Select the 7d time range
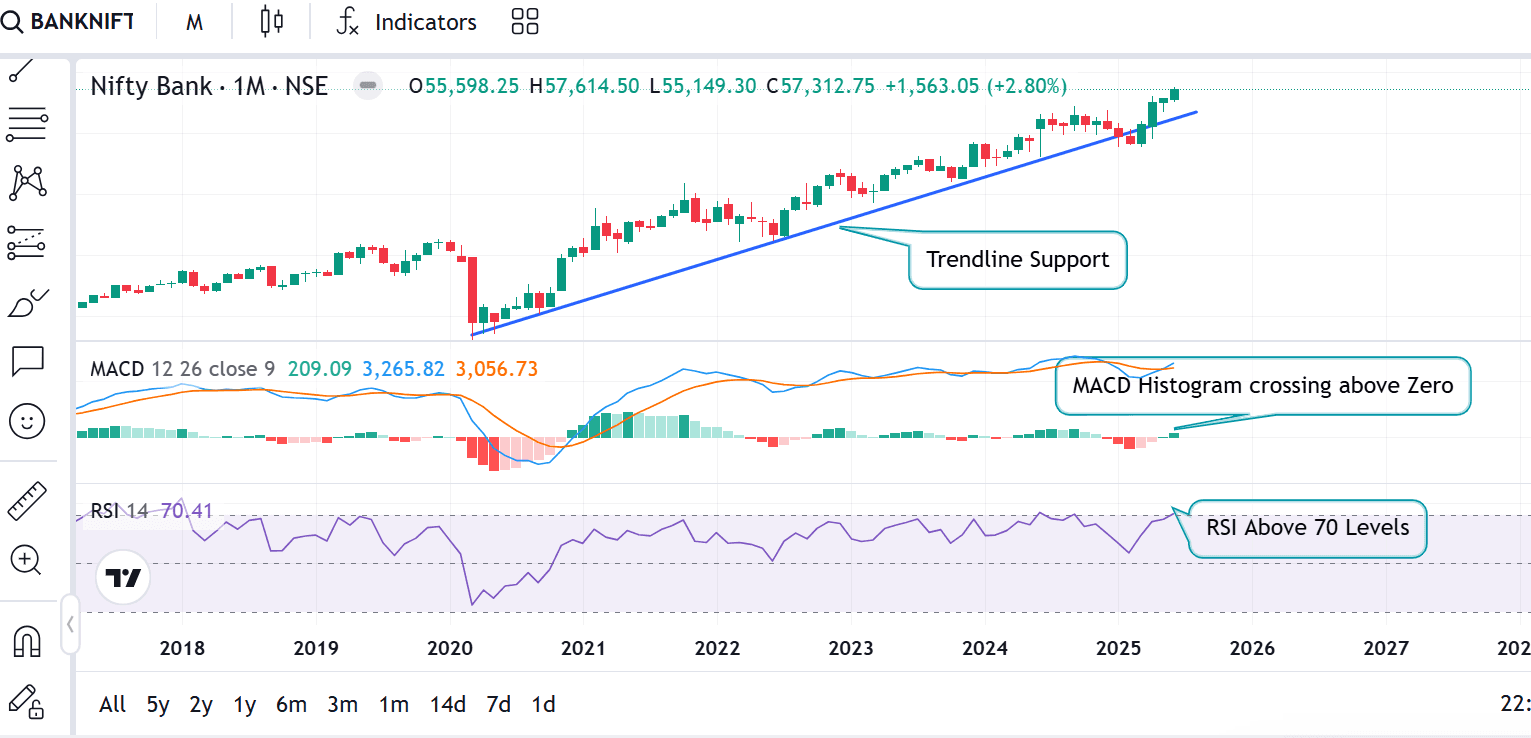The width and height of the screenshot is (1531, 738). point(498,704)
